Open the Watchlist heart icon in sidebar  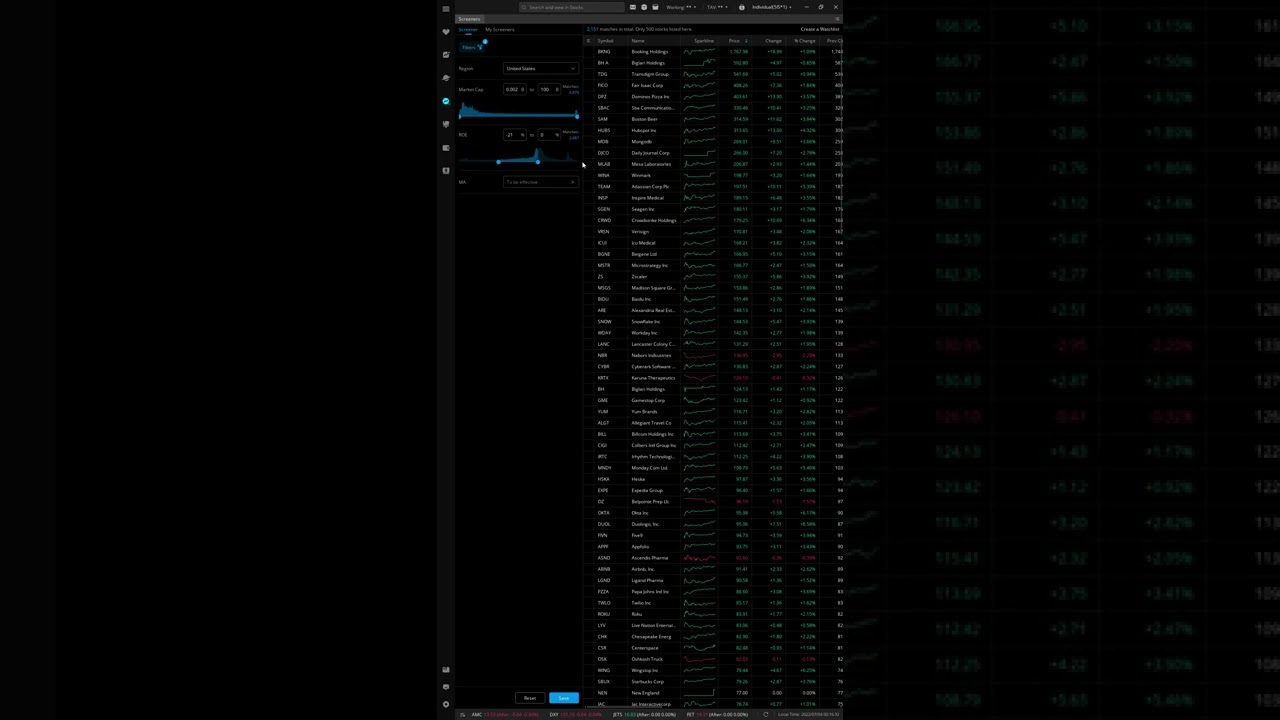point(446,32)
